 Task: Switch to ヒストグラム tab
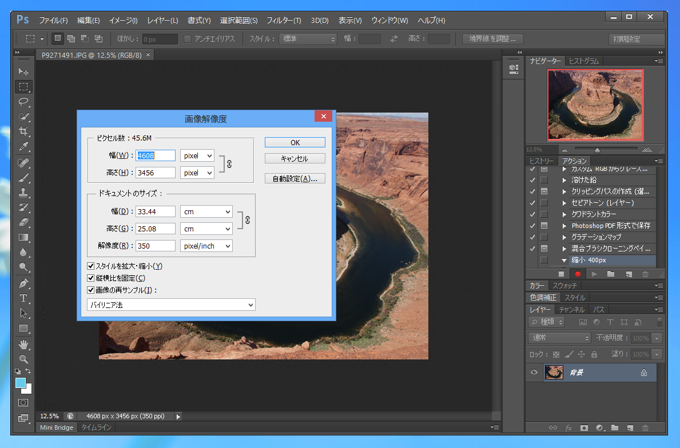(x=584, y=61)
